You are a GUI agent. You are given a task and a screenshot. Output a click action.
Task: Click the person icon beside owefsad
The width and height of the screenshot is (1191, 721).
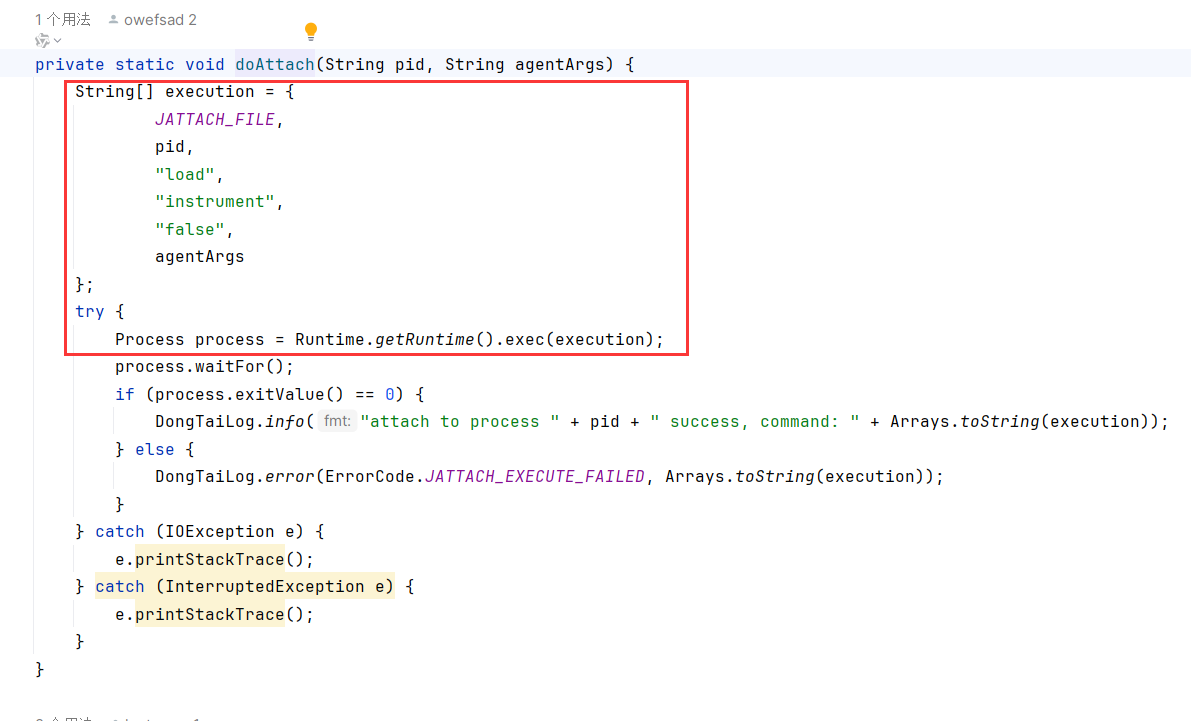[x=114, y=19]
